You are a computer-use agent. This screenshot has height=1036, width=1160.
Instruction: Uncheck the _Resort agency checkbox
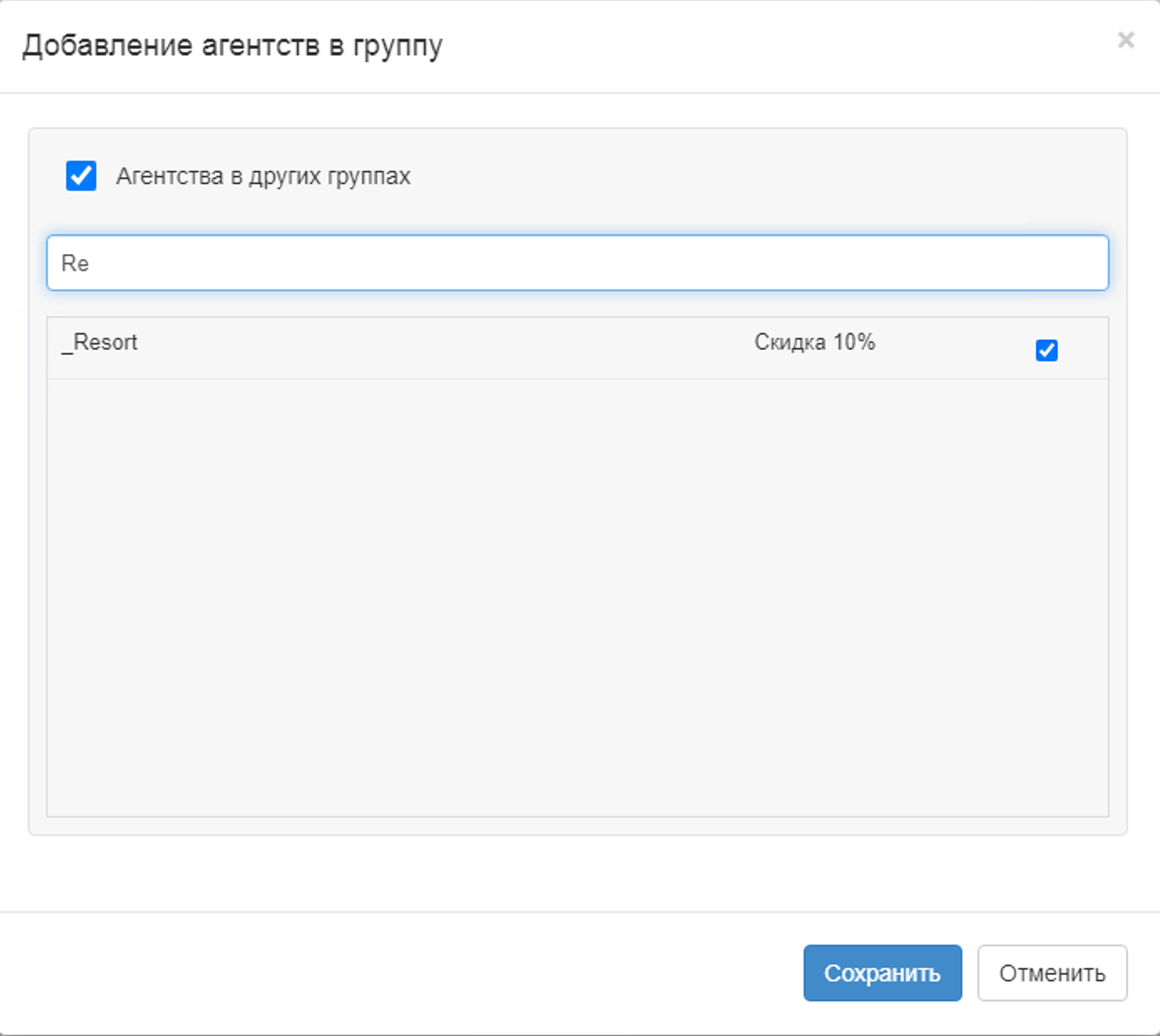(x=1046, y=350)
